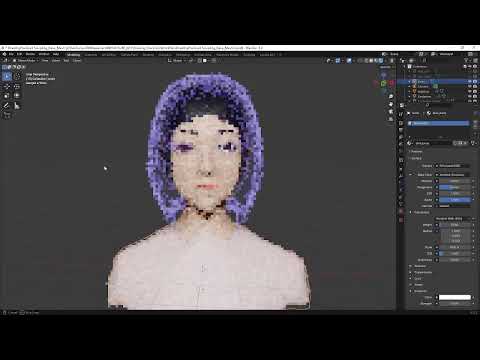
Task: Switch to solid viewport shading
Action: [371, 60]
